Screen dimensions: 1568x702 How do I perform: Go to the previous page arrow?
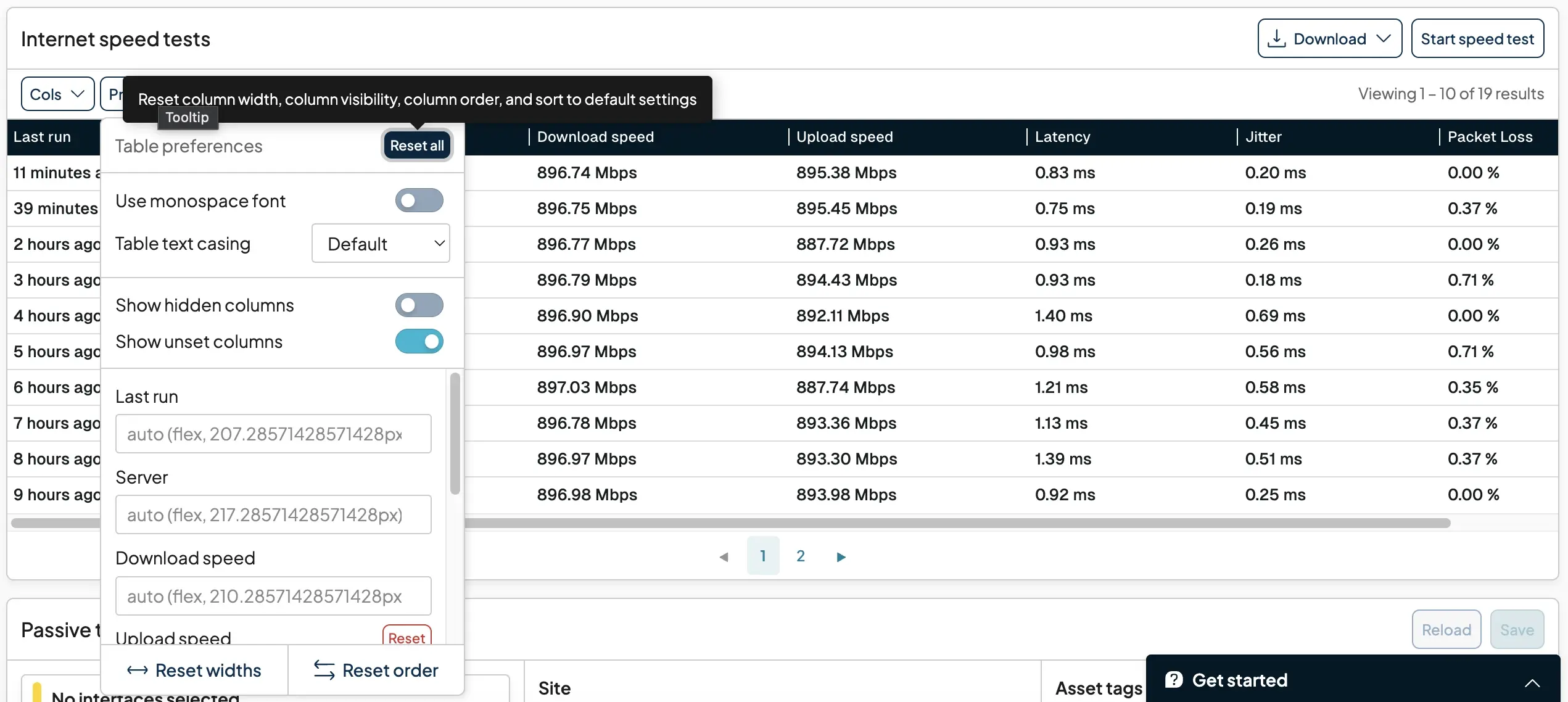tap(724, 556)
